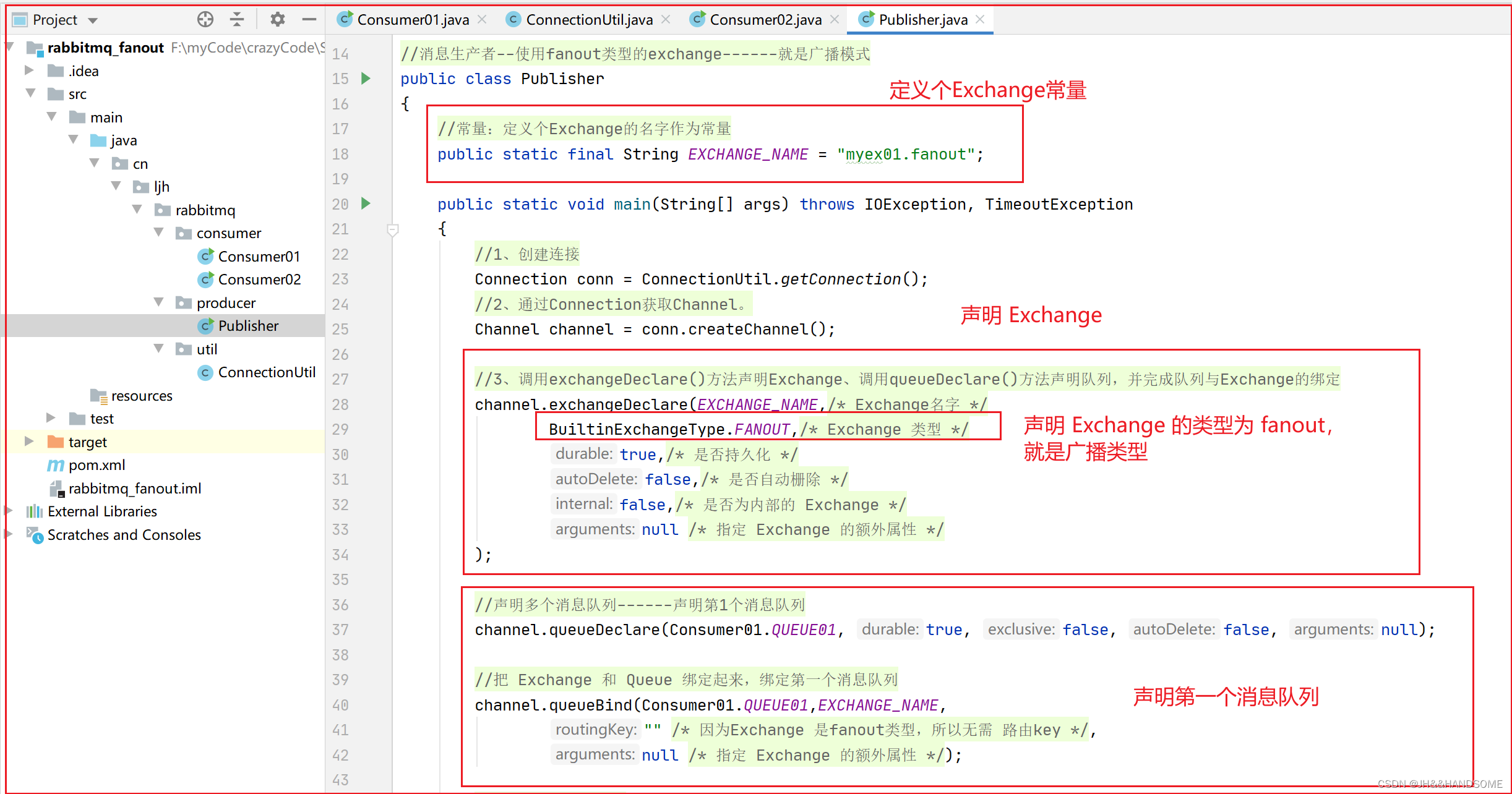The height and width of the screenshot is (794, 1512).
Task: Click the Scratches and Consoles icon
Action: [35, 535]
